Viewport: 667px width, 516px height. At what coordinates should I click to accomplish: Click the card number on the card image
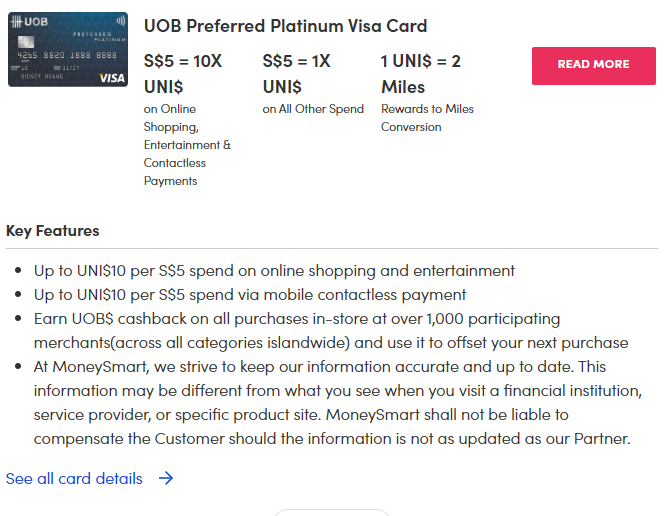[x=65, y=56]
